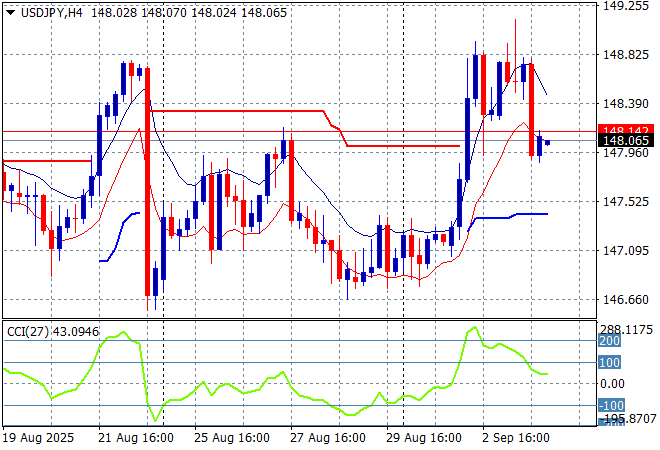
Task: Select the 146.660 price axis label
Action: click(626, 299)
